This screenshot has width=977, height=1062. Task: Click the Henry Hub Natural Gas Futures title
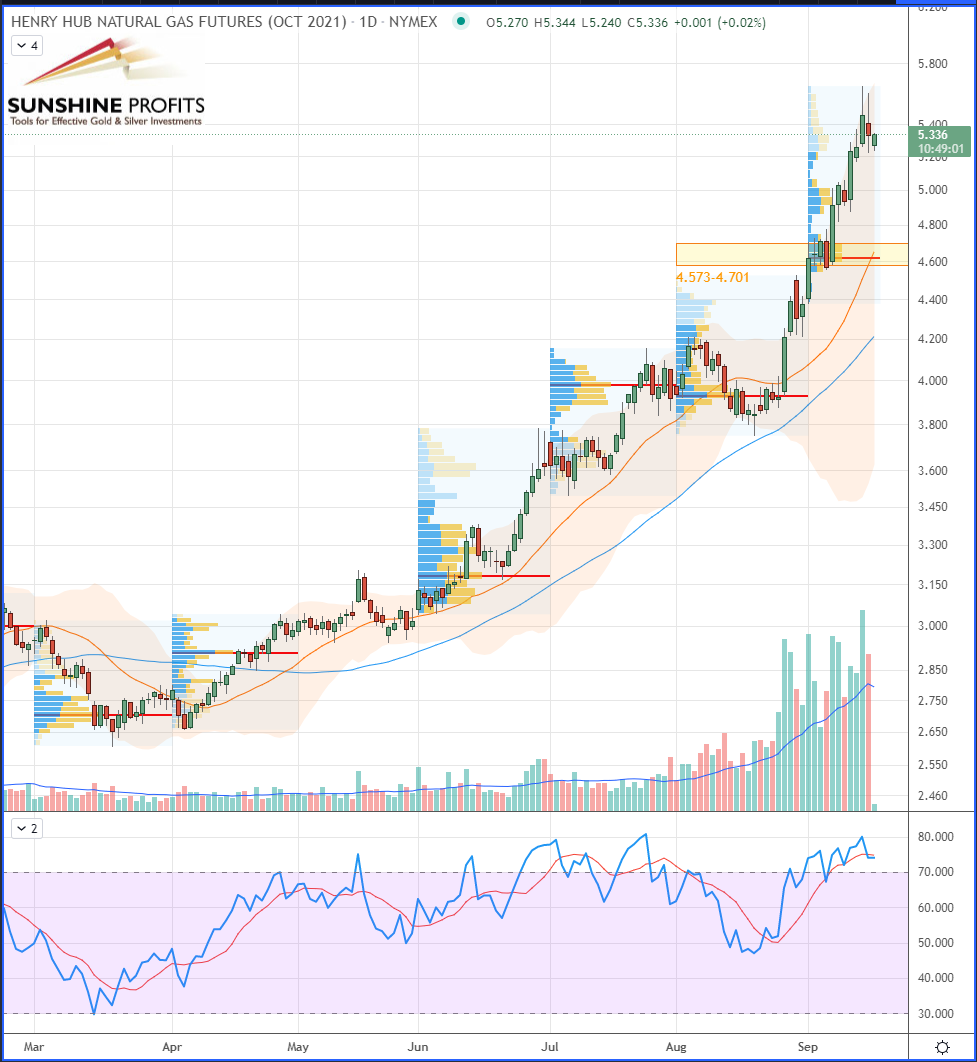click(224, 22)
